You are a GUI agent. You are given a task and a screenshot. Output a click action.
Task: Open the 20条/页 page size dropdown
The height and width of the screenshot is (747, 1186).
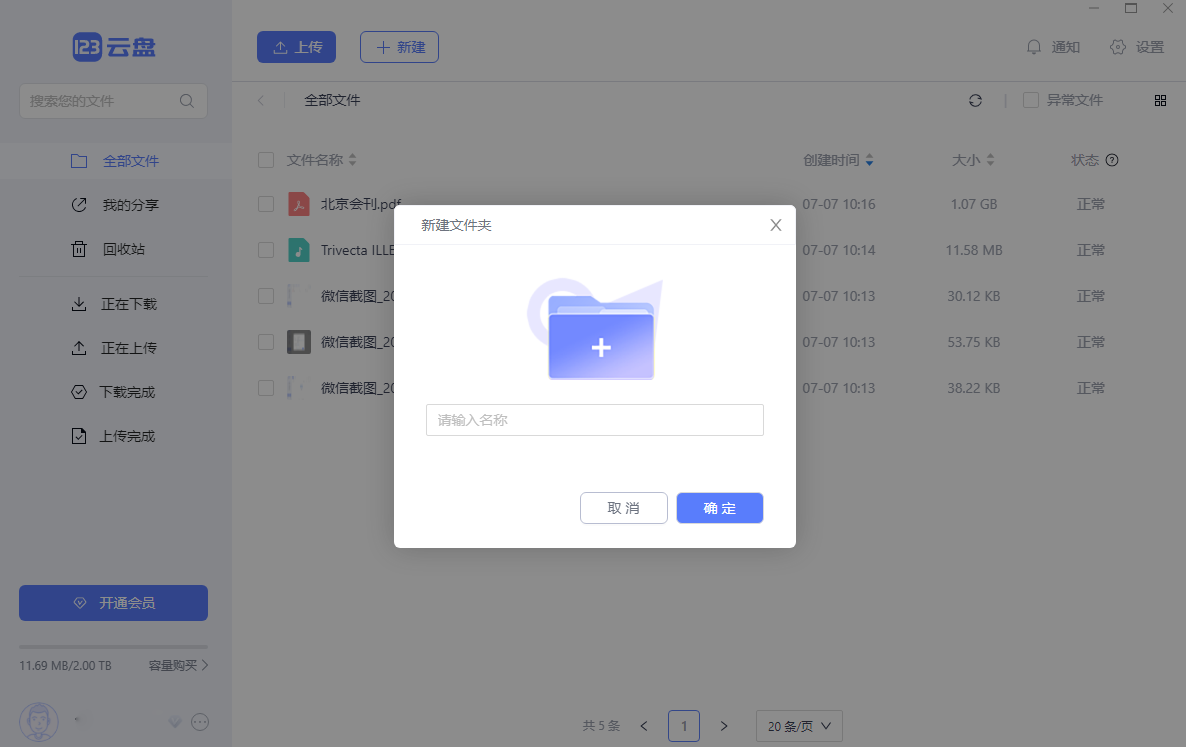point(798,726)
